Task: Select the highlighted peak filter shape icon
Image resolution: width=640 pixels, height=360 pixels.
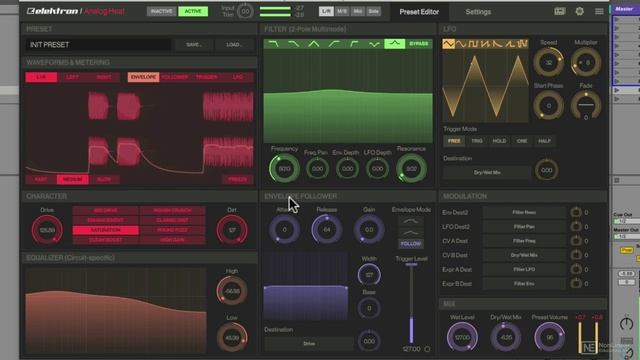Action: (394, 44)
